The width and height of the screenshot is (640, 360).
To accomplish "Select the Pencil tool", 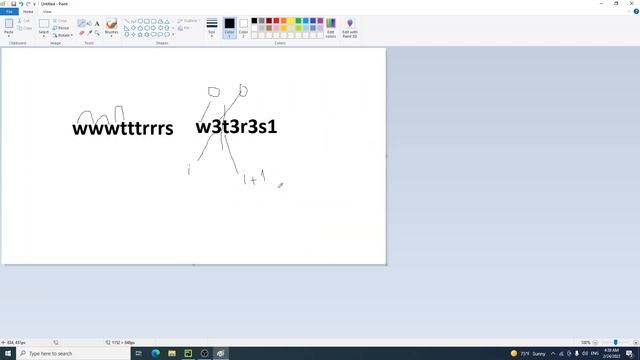I will click(x=82, y=23).
